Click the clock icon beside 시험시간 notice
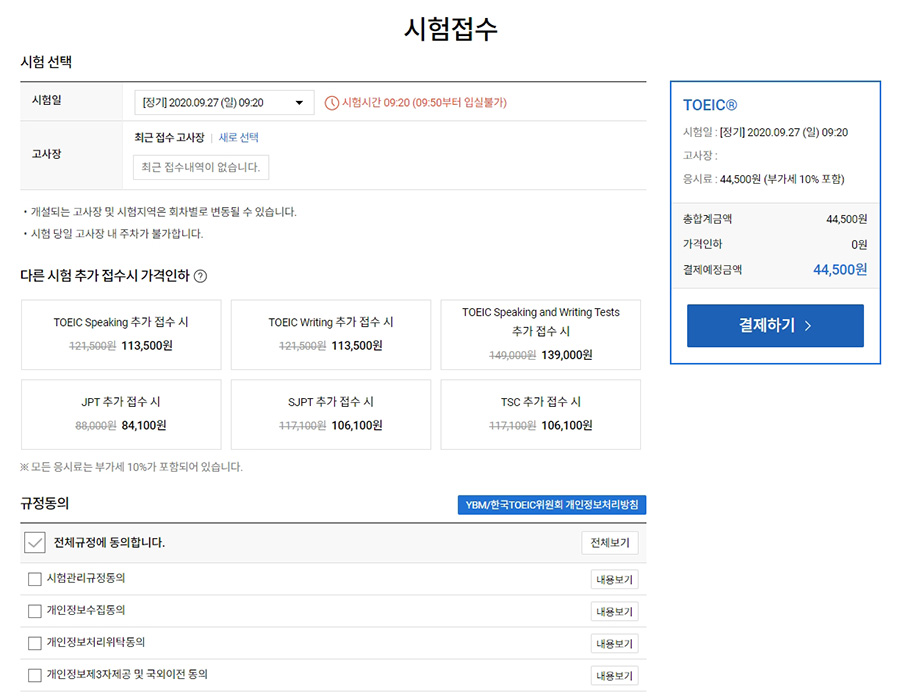900x697 pixels. click(332, 103)
